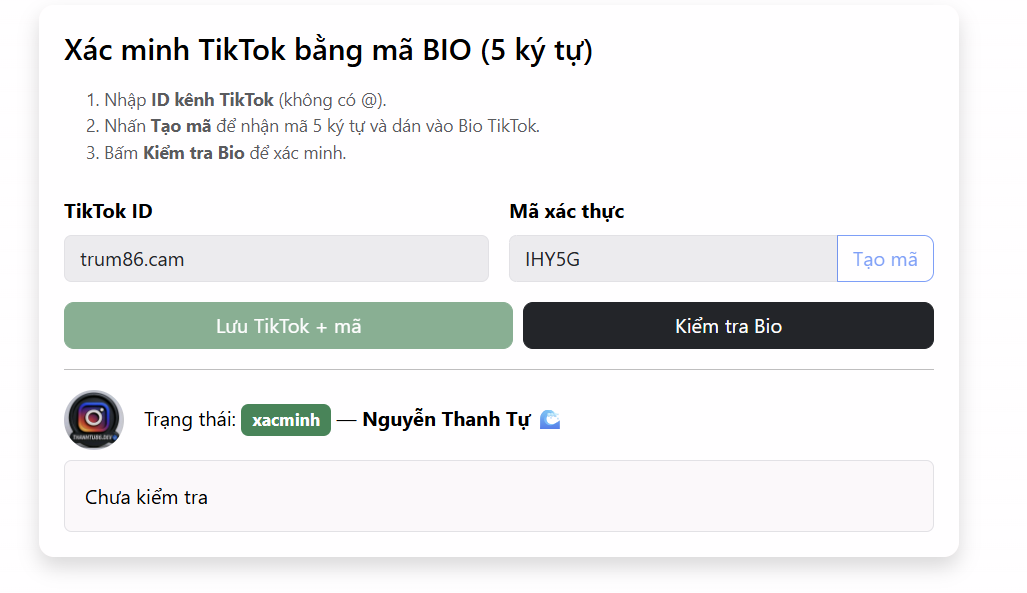Click bold Tạo mã text in step two

pos(181,126)
